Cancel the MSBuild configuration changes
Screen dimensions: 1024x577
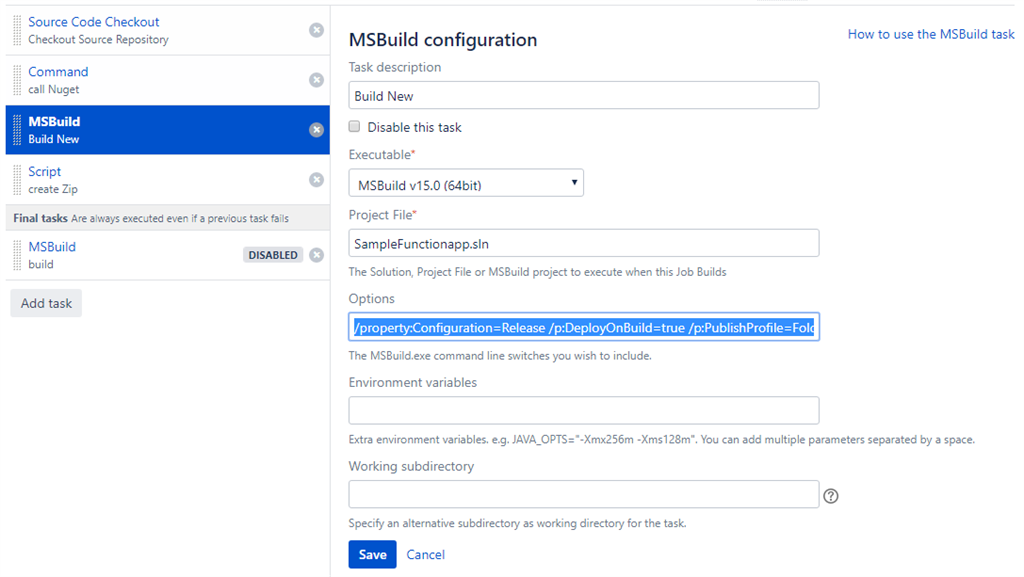(x=426, y=554)
